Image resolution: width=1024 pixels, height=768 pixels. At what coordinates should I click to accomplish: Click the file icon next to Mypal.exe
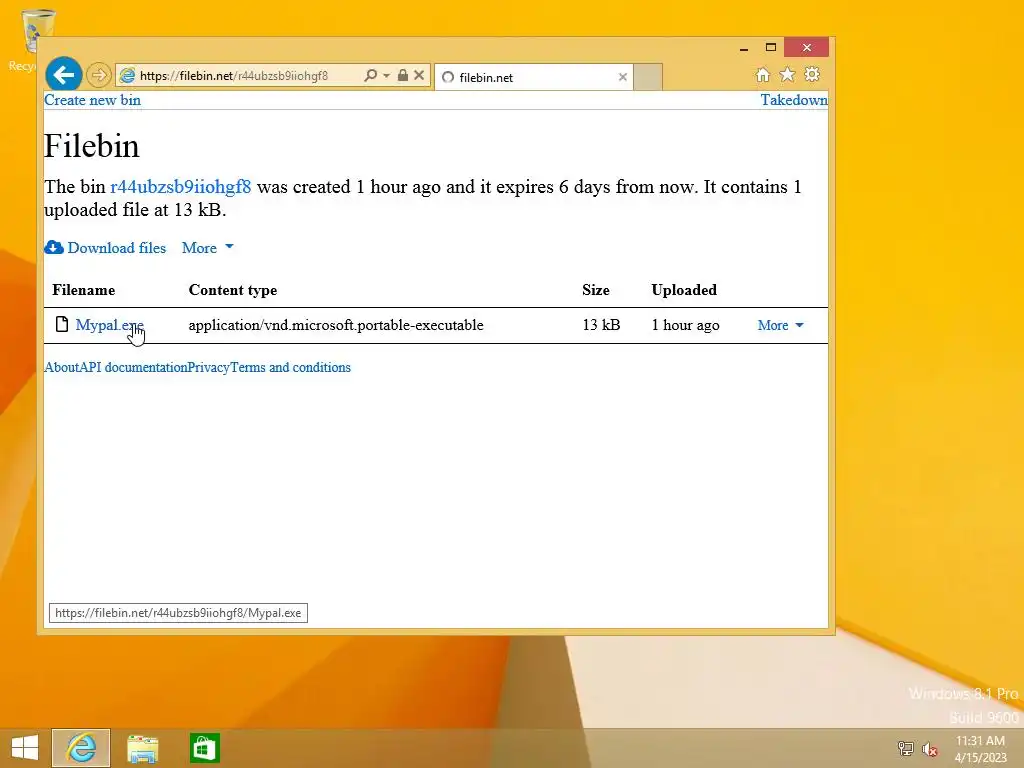click(62, 325)
